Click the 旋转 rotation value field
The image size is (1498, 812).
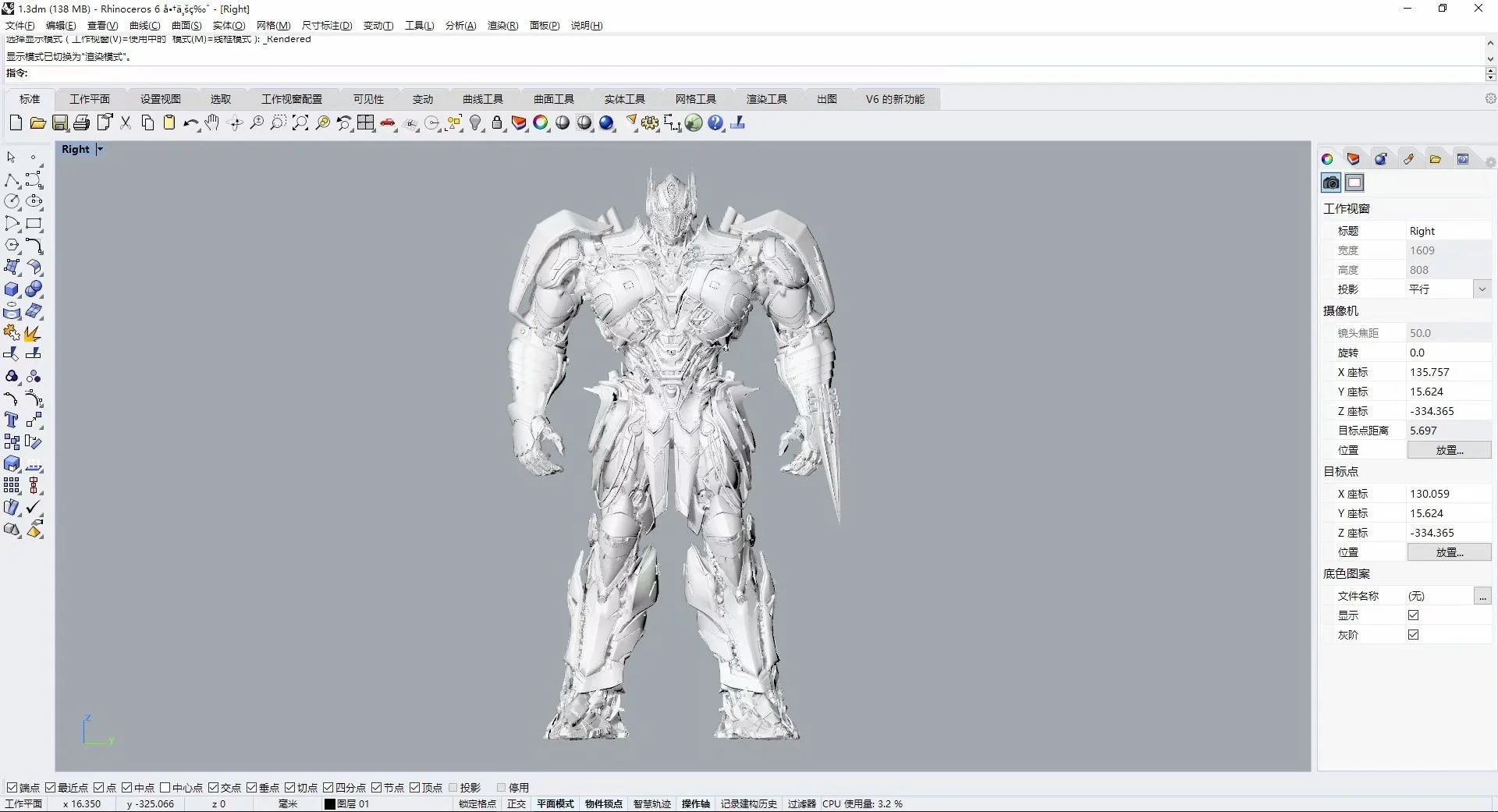click(x=1449, y=353)
